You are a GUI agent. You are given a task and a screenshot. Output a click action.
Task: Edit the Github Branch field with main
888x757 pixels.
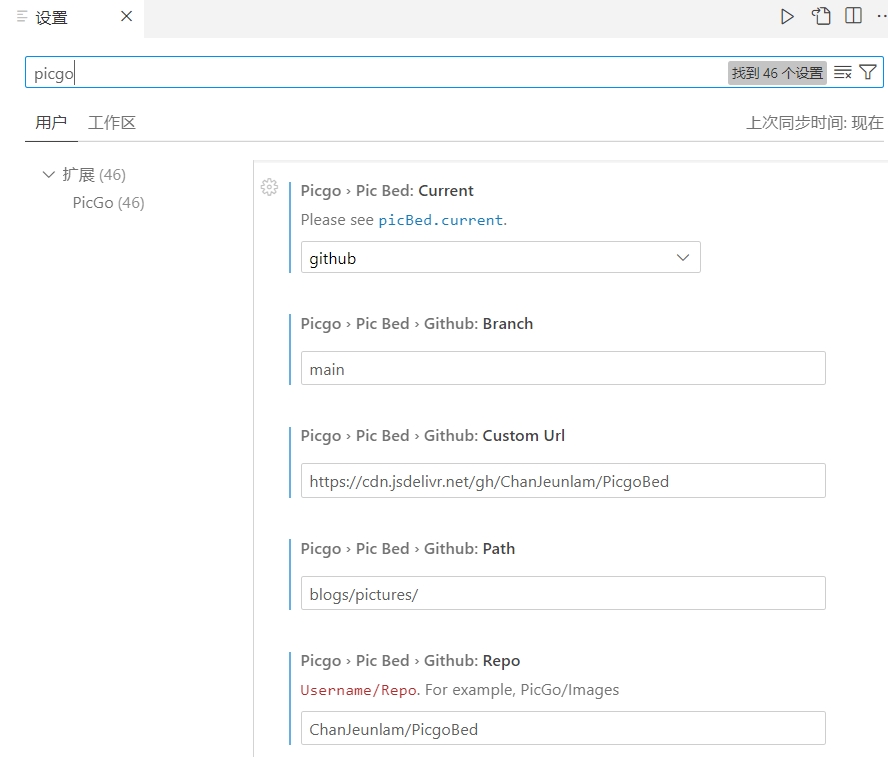click(x=563, y=369)
